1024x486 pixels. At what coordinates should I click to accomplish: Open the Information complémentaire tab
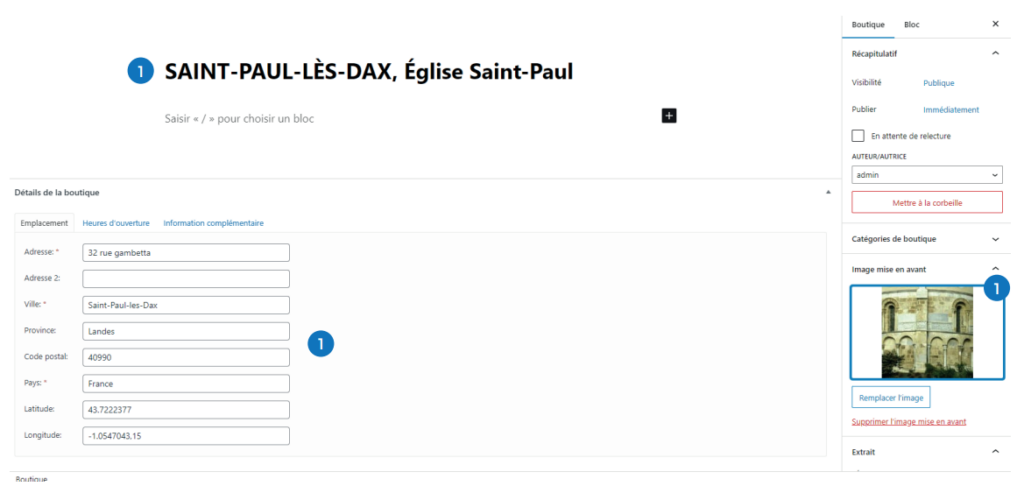click(213, 223)
